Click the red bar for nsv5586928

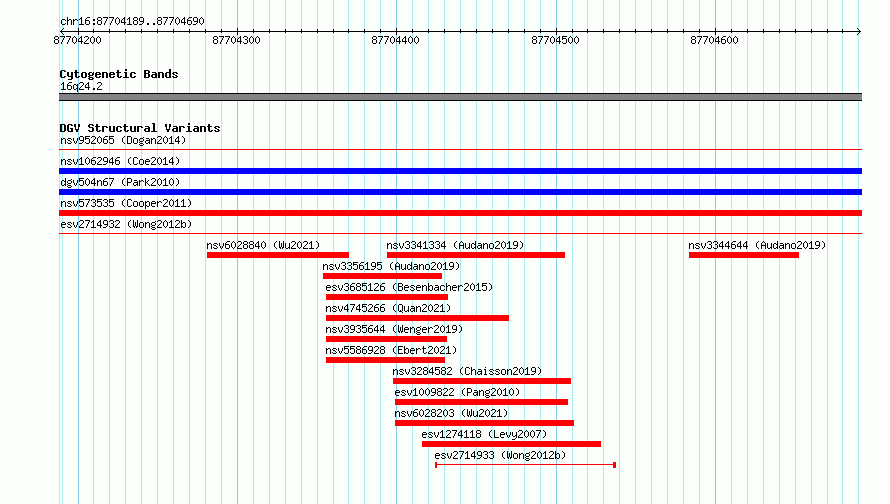point(385,360)
